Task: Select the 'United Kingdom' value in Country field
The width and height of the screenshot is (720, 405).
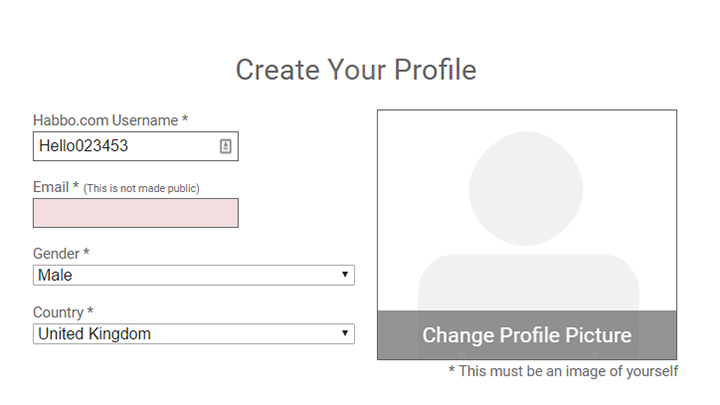Action: (x=94, y=334)
